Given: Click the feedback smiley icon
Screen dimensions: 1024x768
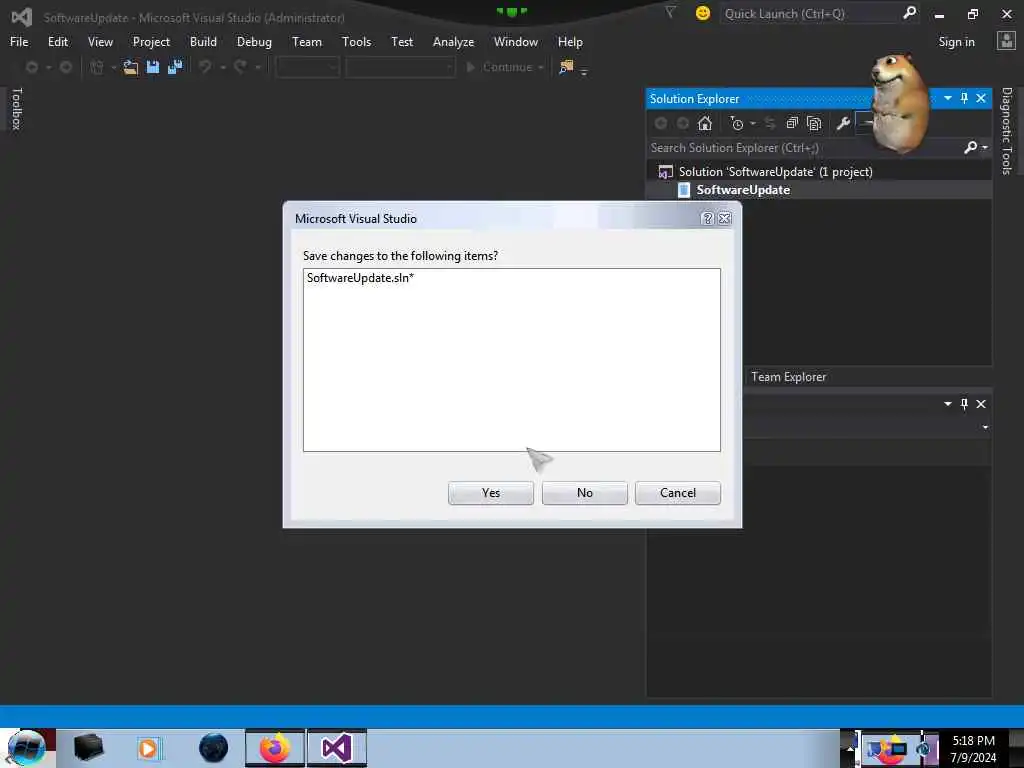Looking at the screenshot, I should point(703,13).
